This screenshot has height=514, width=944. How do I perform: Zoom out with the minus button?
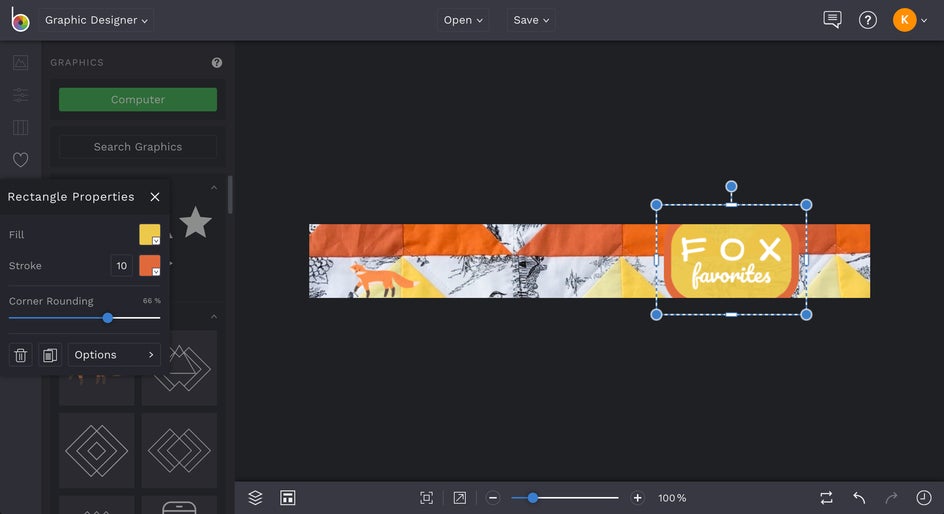point(493,498)
